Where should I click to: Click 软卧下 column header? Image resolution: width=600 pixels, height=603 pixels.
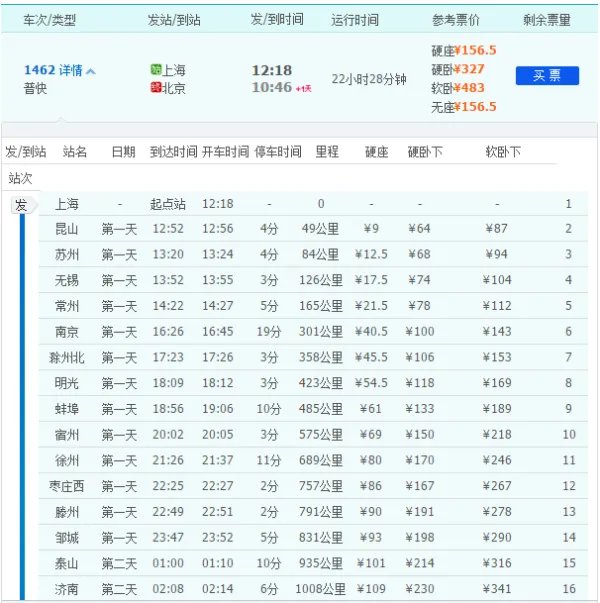[503, 152]
